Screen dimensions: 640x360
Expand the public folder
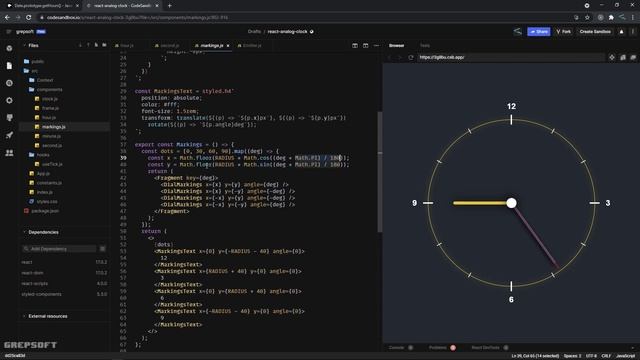point(33,61)
